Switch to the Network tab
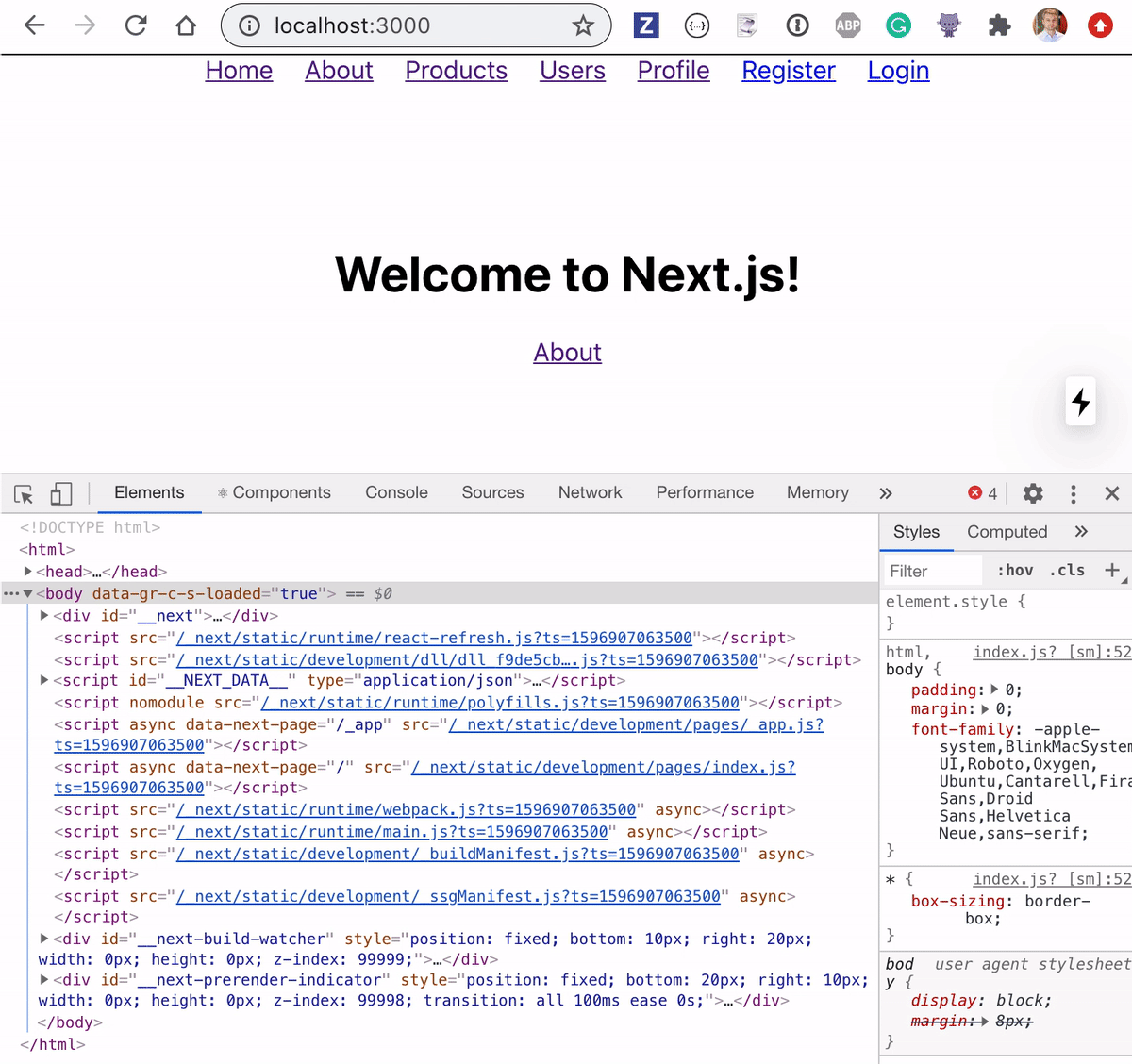 590,492
